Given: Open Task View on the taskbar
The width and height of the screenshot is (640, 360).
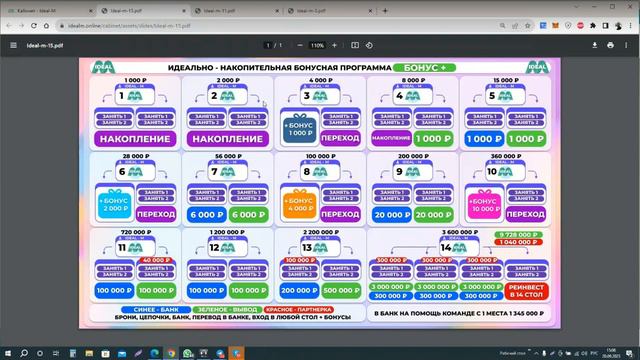Looking at the screenshot, I should (56, 353).
